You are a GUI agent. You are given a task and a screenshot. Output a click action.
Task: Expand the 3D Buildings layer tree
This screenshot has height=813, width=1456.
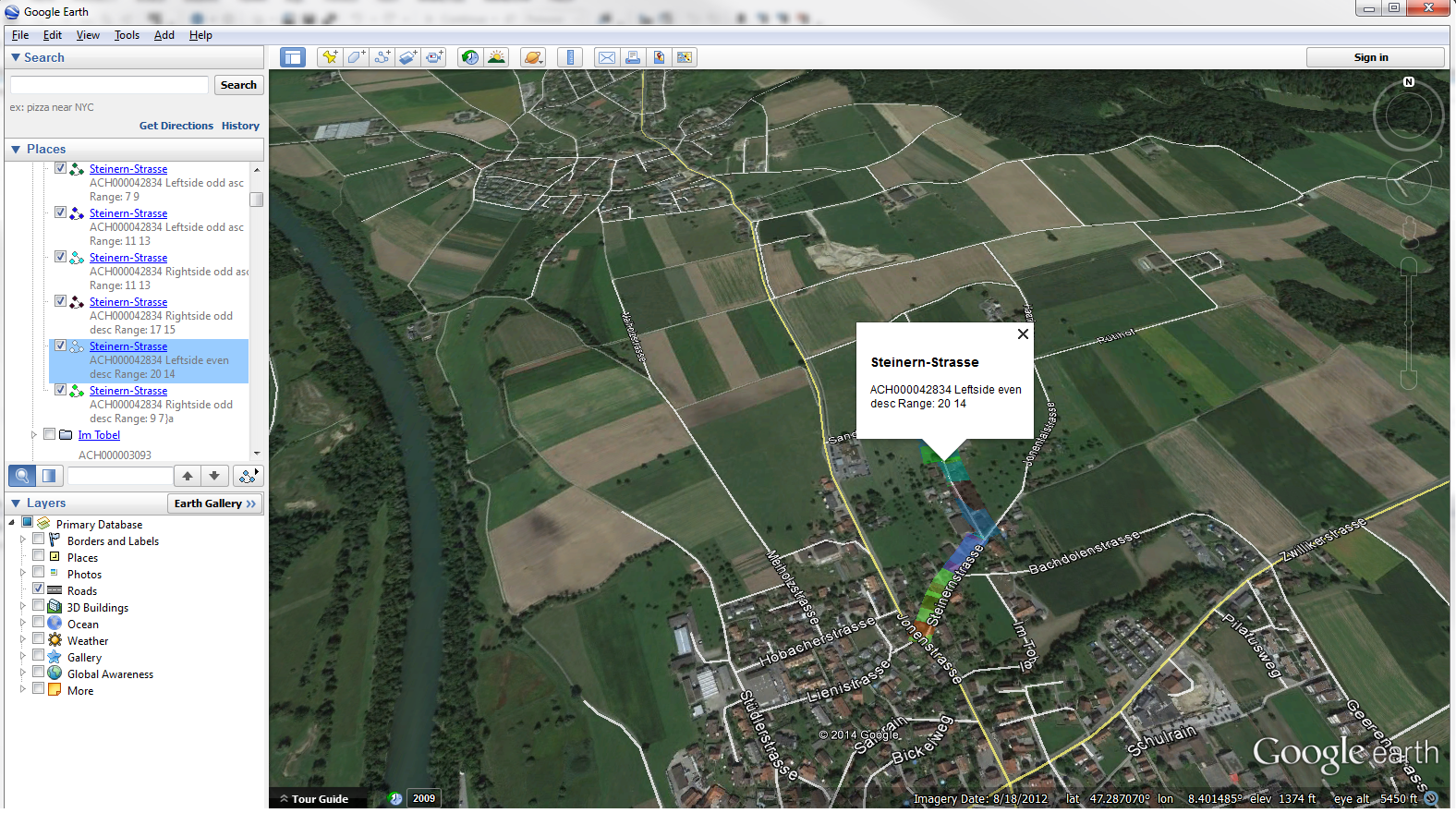click(23, 606)
